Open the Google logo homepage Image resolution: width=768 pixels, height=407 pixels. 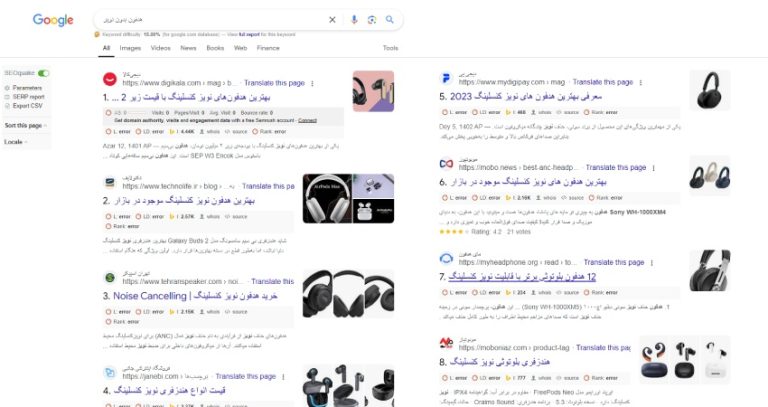pyautogui.click(x=53, y=20)
